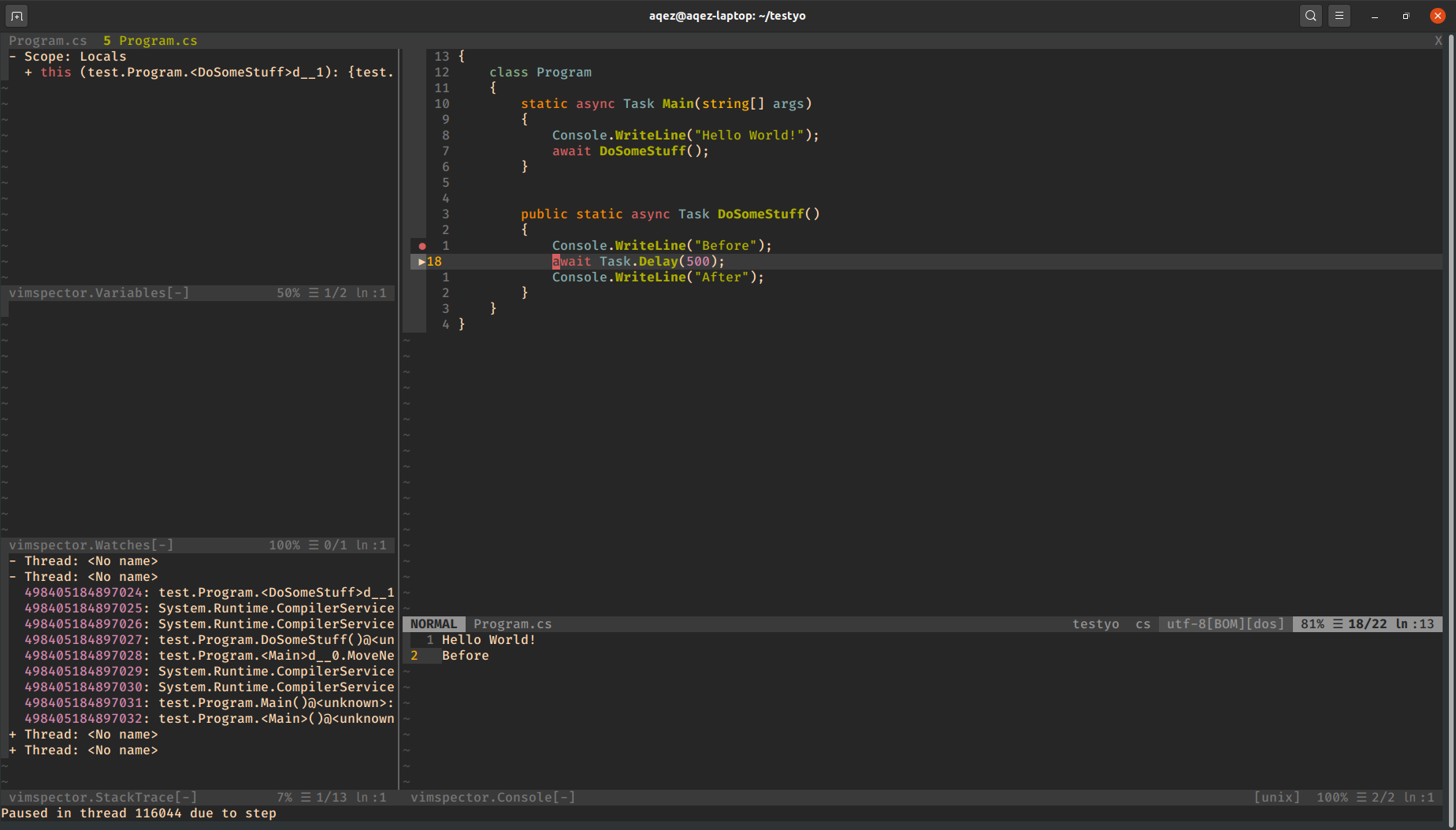
Task: Focus the vimspector.Variables status line
Action: (x=198, y=293)
